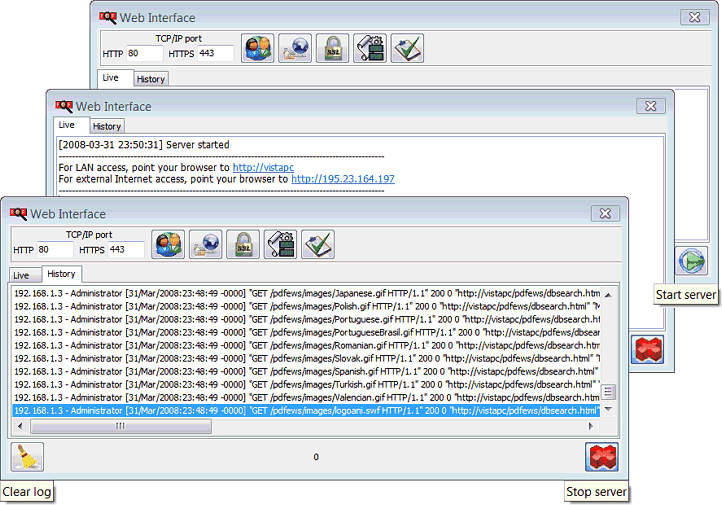The image size is (722, 505).
Task: Focus the HTTPS port 443 field in front window
Action: coord(128,249)
